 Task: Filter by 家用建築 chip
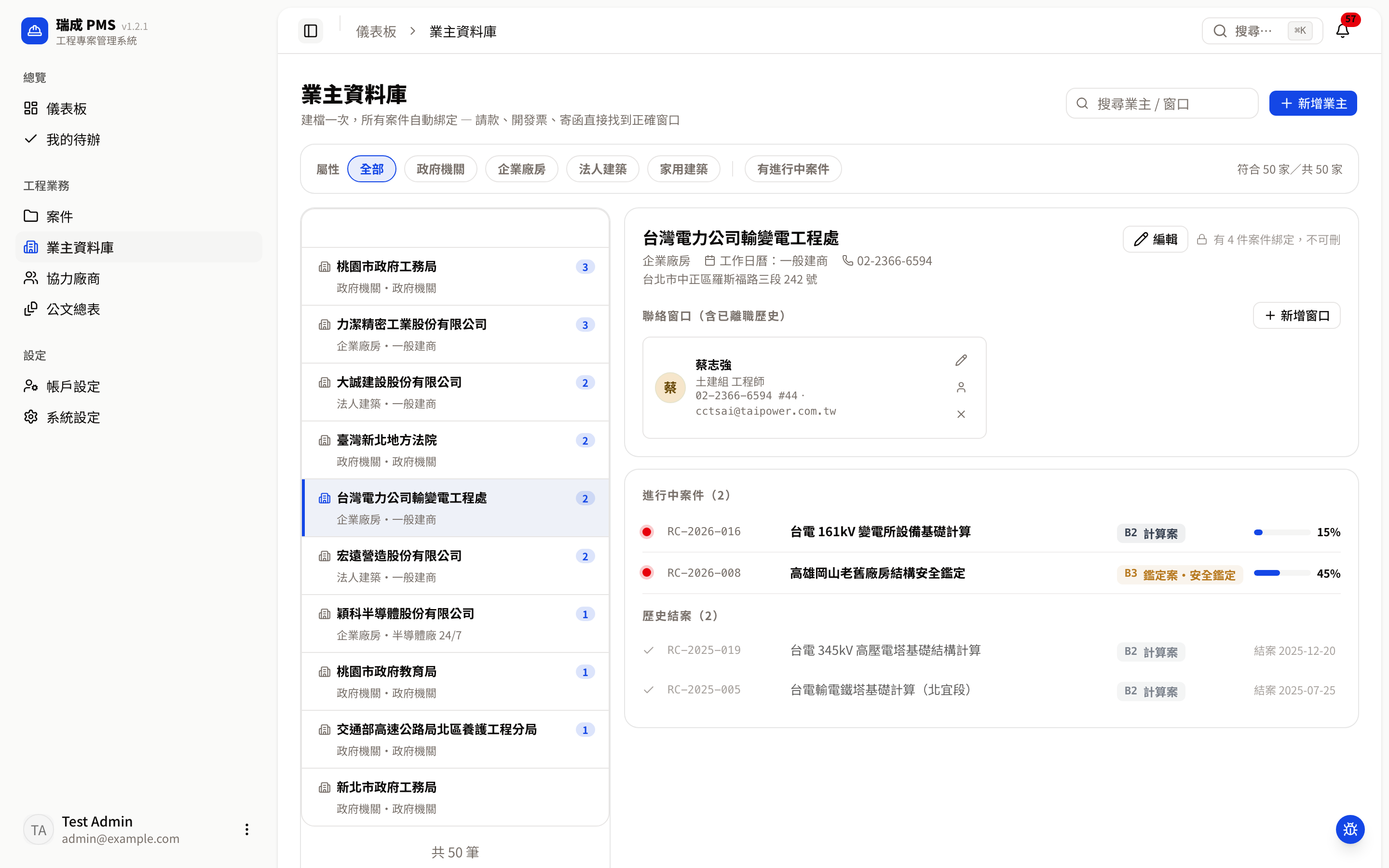pyautogui.click(x=683, y=169)
